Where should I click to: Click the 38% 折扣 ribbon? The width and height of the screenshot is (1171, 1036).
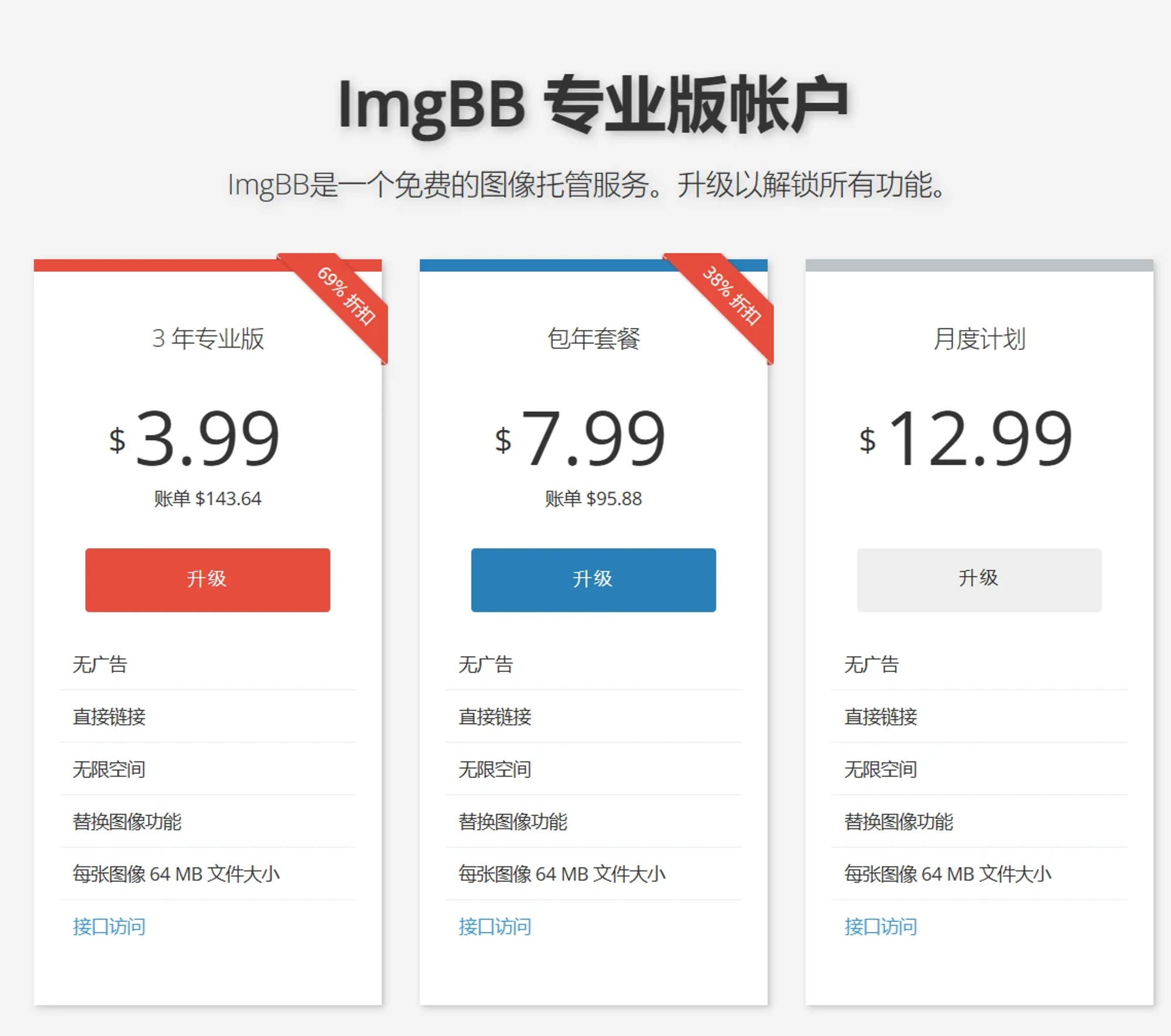point(731,296)
